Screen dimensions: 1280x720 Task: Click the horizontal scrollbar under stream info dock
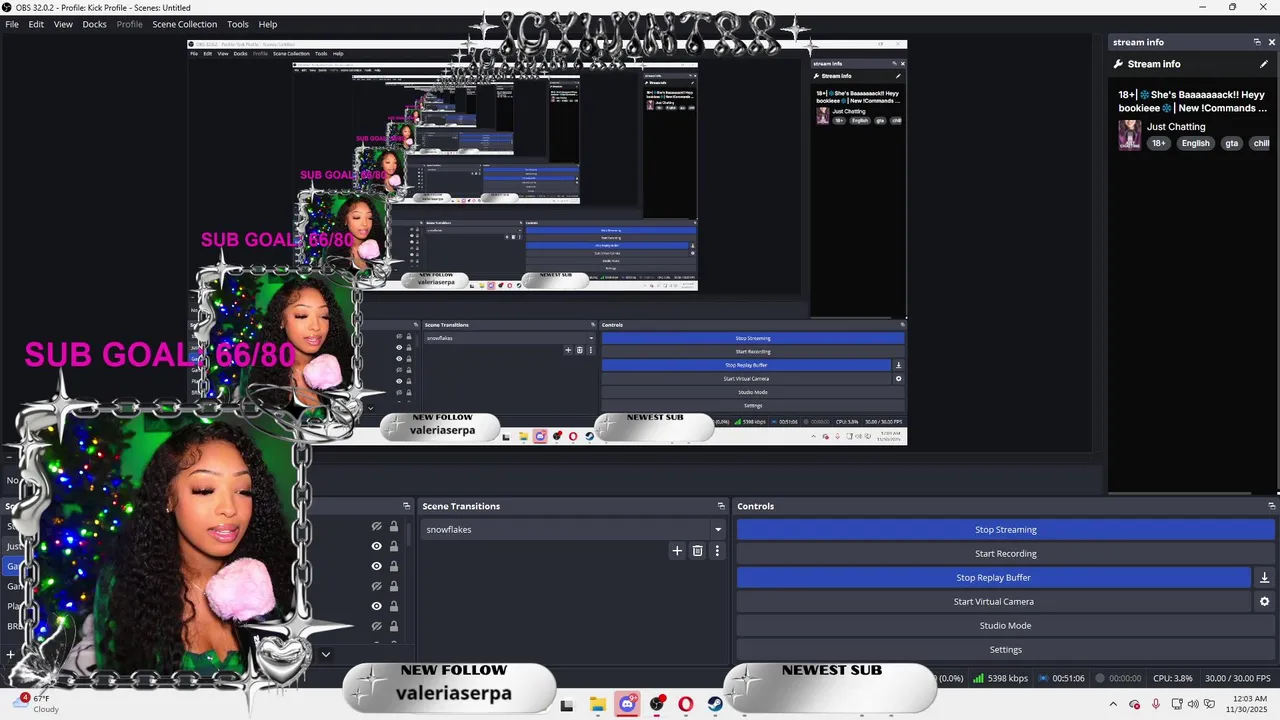click(x=1180, y=493)
